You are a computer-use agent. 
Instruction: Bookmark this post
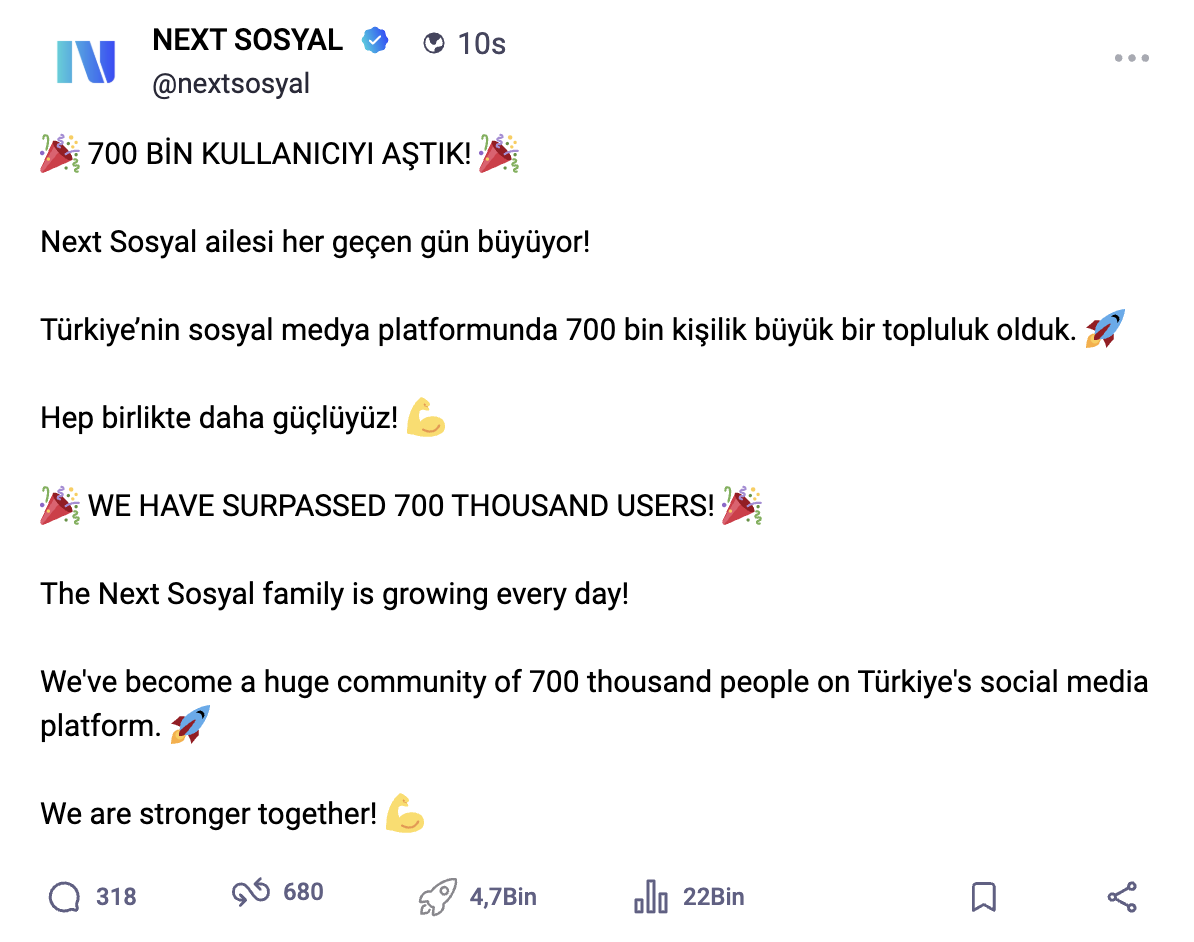[984, 897]
